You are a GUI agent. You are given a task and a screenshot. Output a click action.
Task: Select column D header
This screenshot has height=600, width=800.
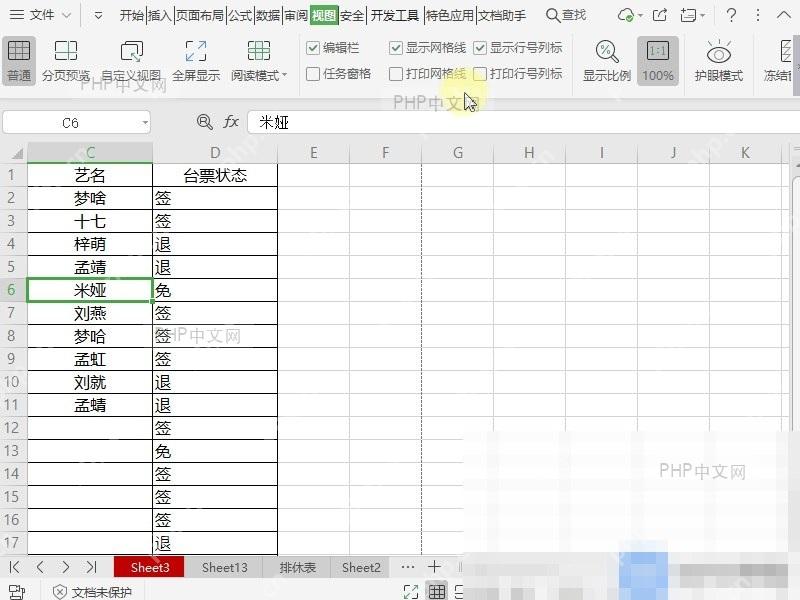215,153
